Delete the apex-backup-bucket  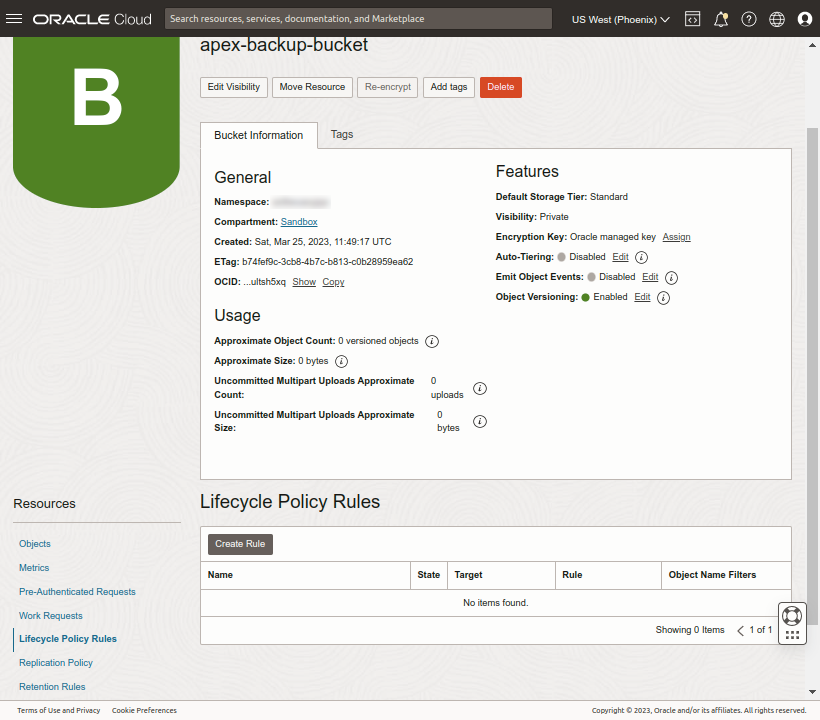pyautogui.click(x=500, y=87)
